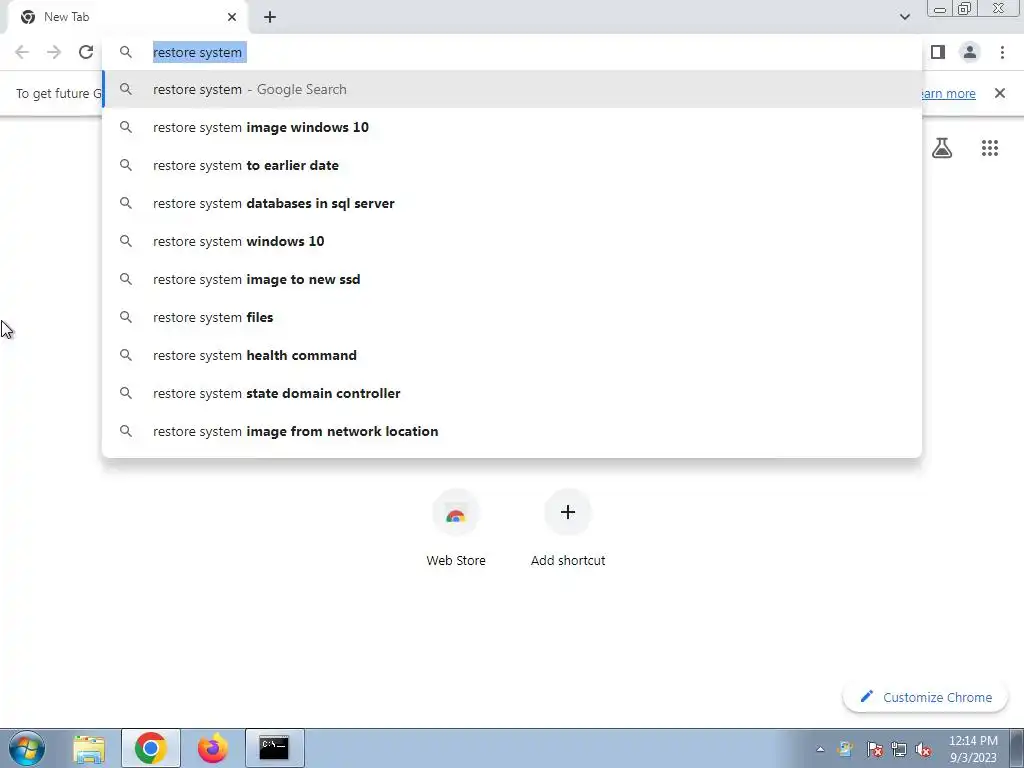Toggle the Chrome side panel
This screenshot has height=768, width=1024.
938,52
